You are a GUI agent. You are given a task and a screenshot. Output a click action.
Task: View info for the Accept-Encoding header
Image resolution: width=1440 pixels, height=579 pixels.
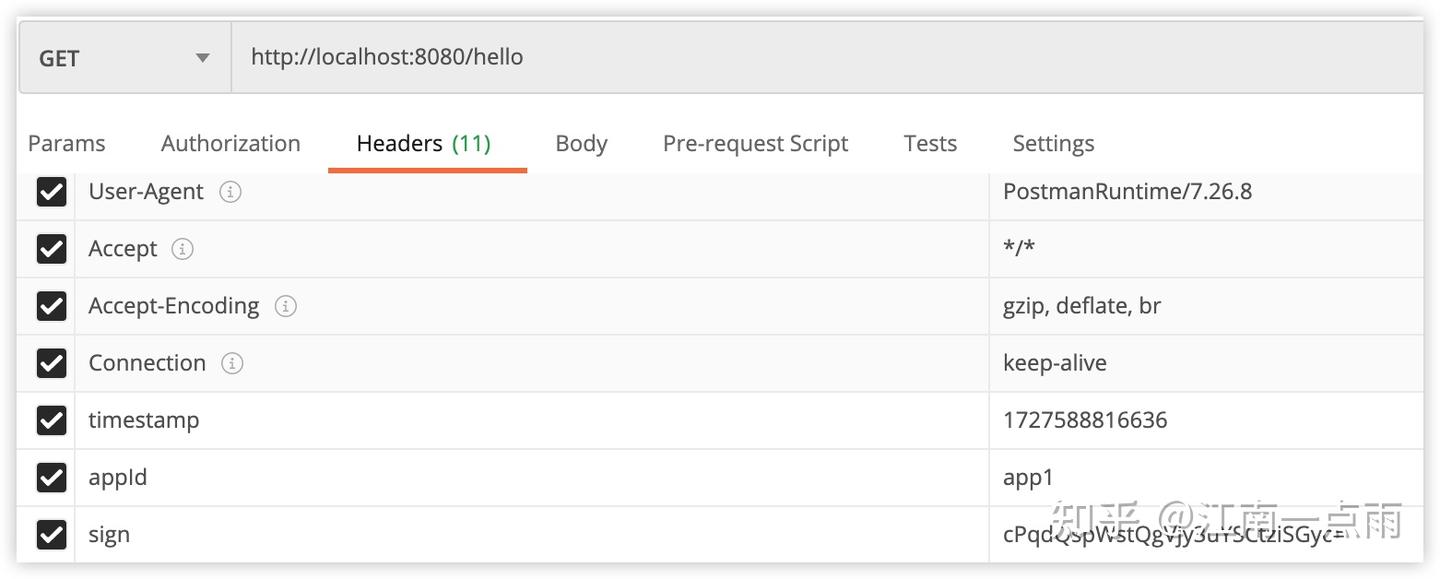(285, 306)
